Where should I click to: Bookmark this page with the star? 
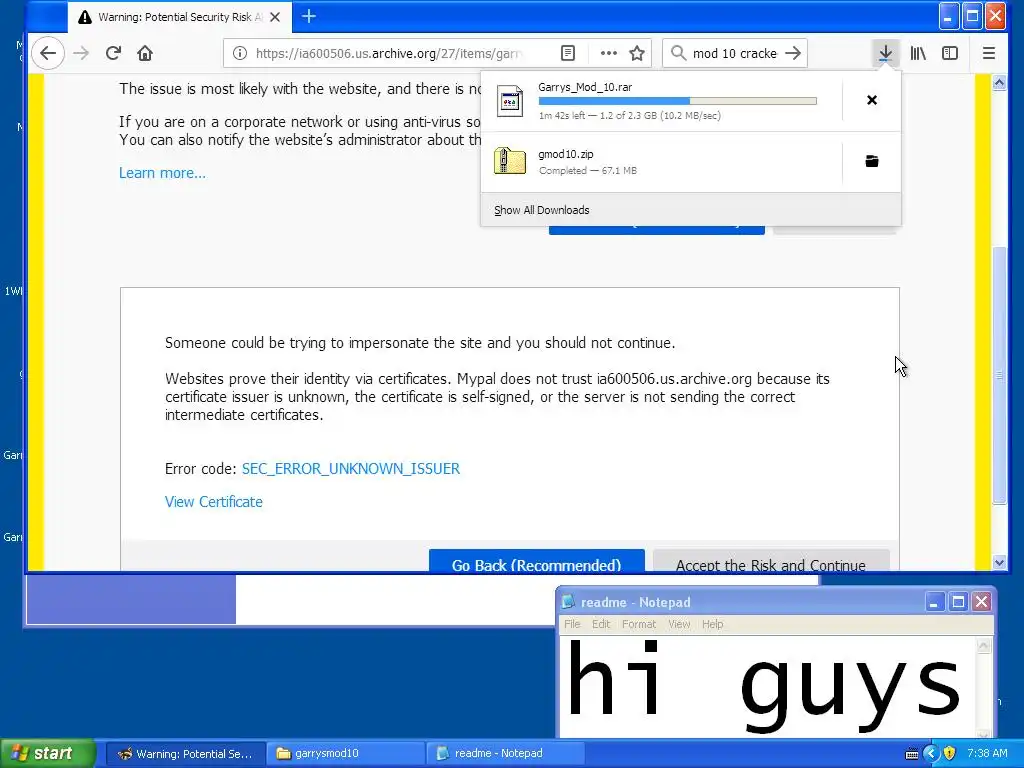pyautogui.click(x=637, y=53)
